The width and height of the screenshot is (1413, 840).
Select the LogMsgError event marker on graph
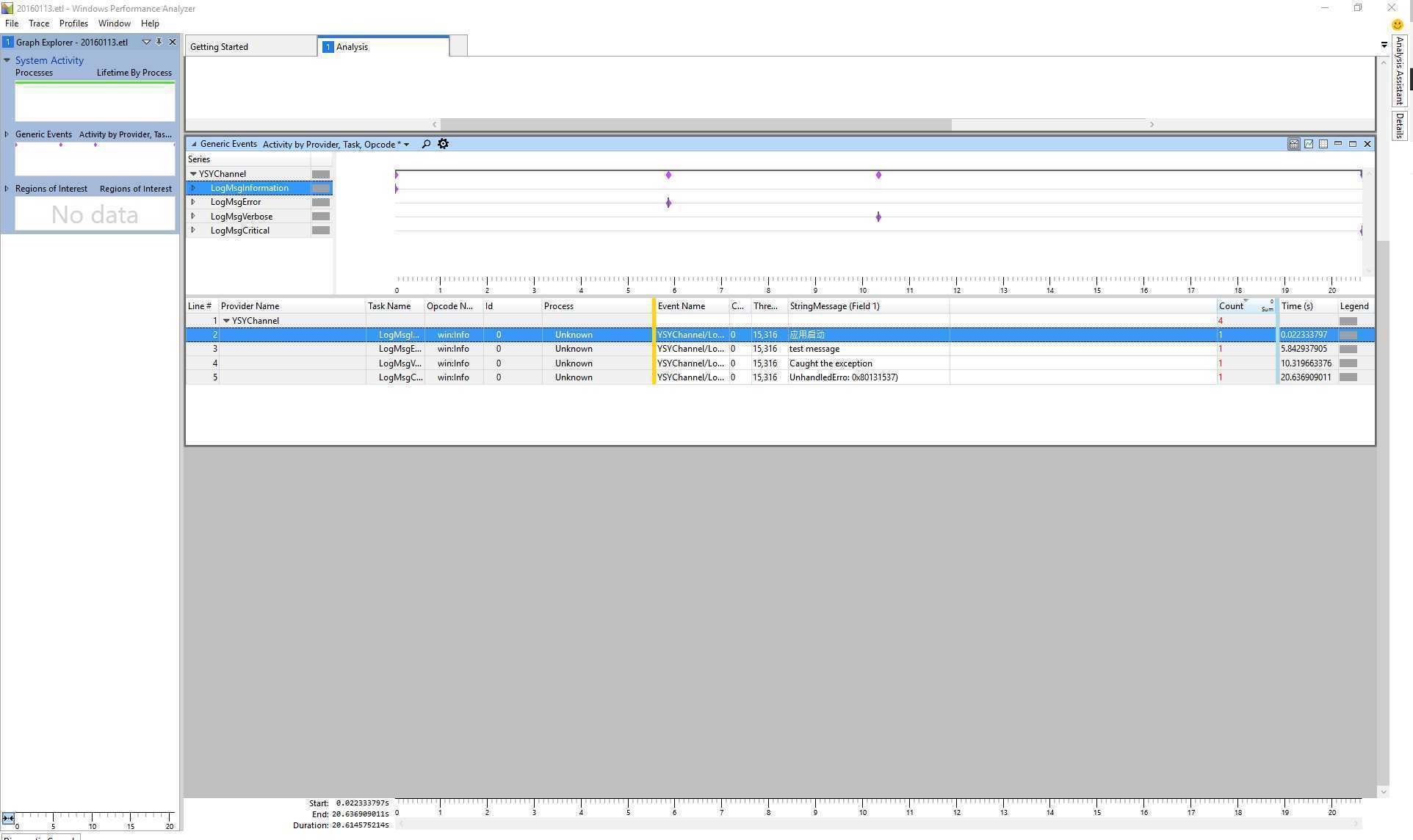point(668,203)
